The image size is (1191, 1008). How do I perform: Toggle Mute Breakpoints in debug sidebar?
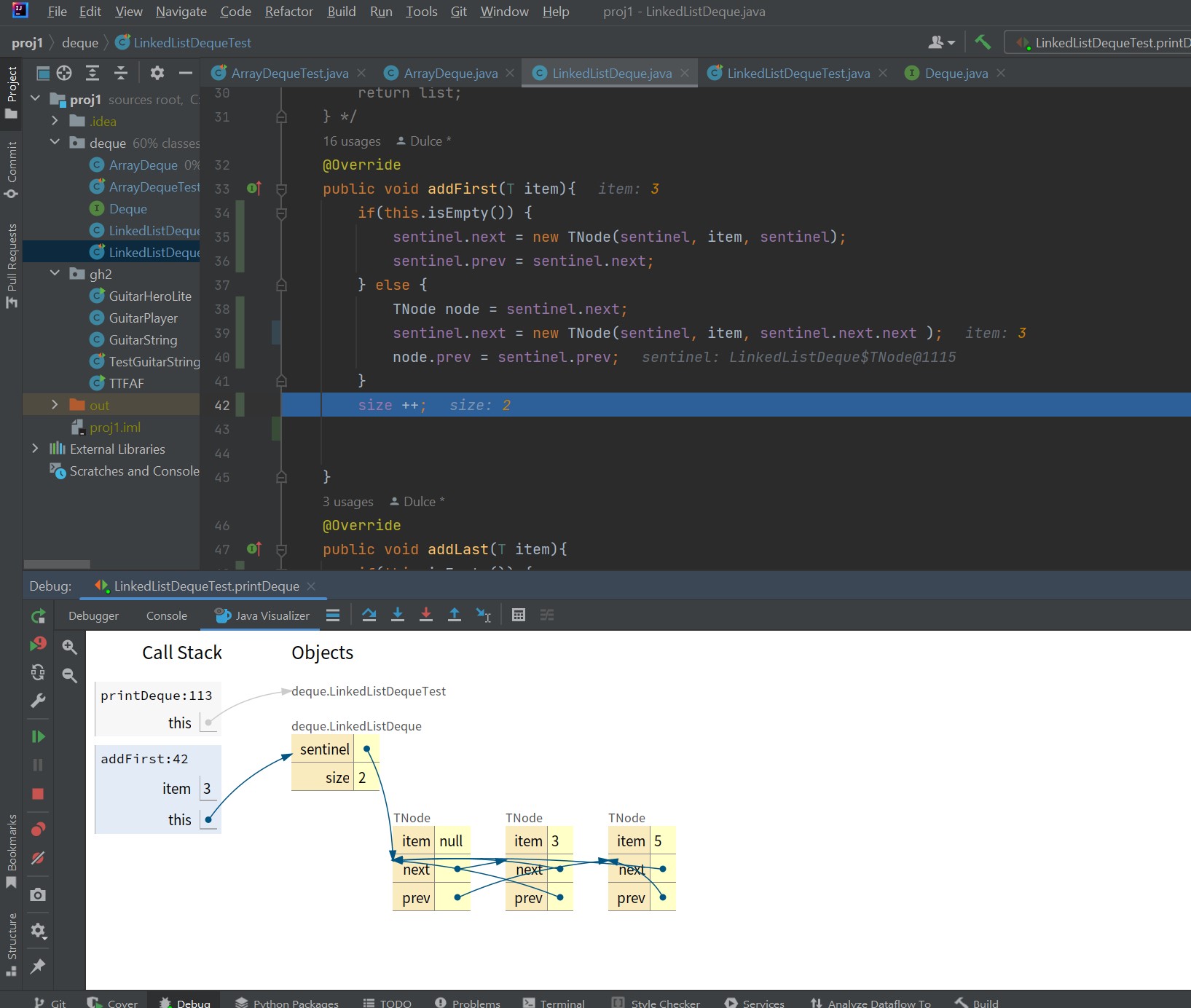coord(38,859)
